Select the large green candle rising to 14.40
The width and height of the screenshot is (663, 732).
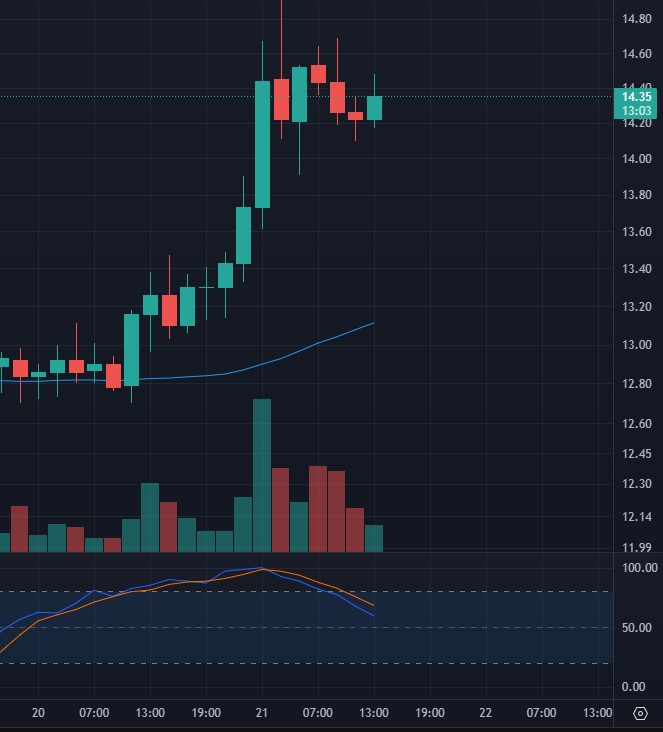[x=262, y=144]
